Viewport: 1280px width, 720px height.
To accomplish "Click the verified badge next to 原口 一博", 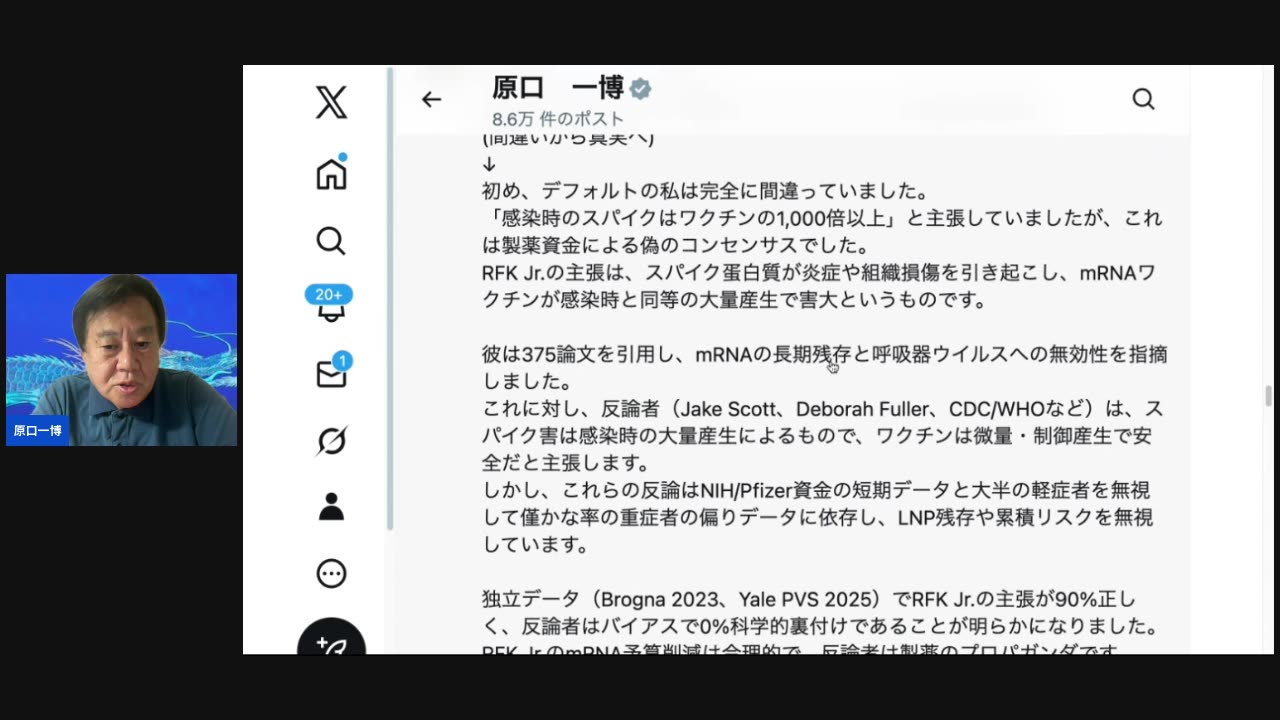I will click(641, 89).
